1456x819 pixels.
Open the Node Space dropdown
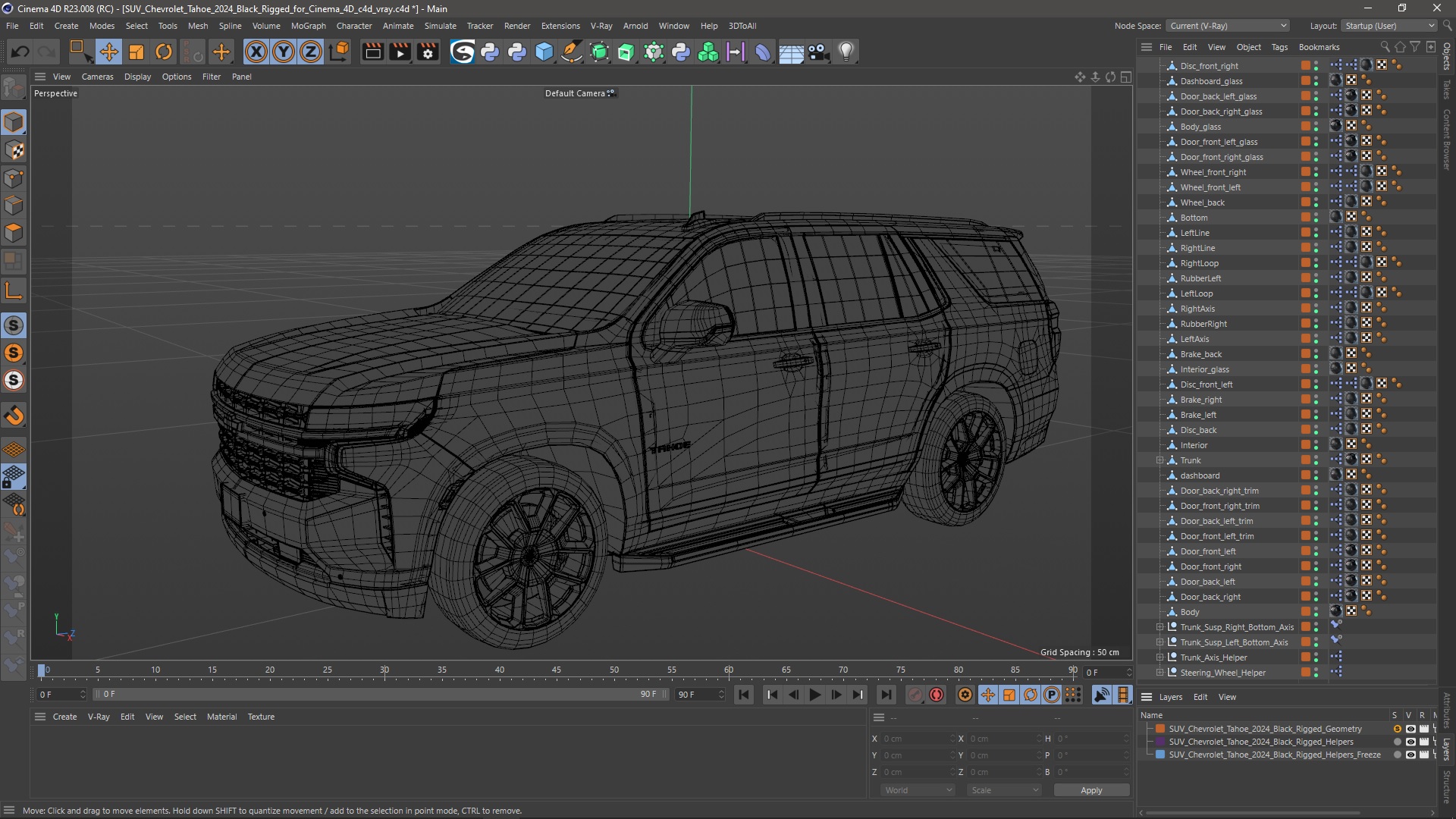(1228, 26)
